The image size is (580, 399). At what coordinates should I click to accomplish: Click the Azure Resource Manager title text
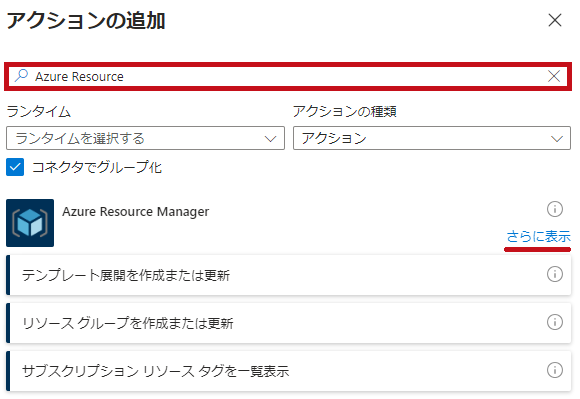pyautogui.click(x=135, y=212)
